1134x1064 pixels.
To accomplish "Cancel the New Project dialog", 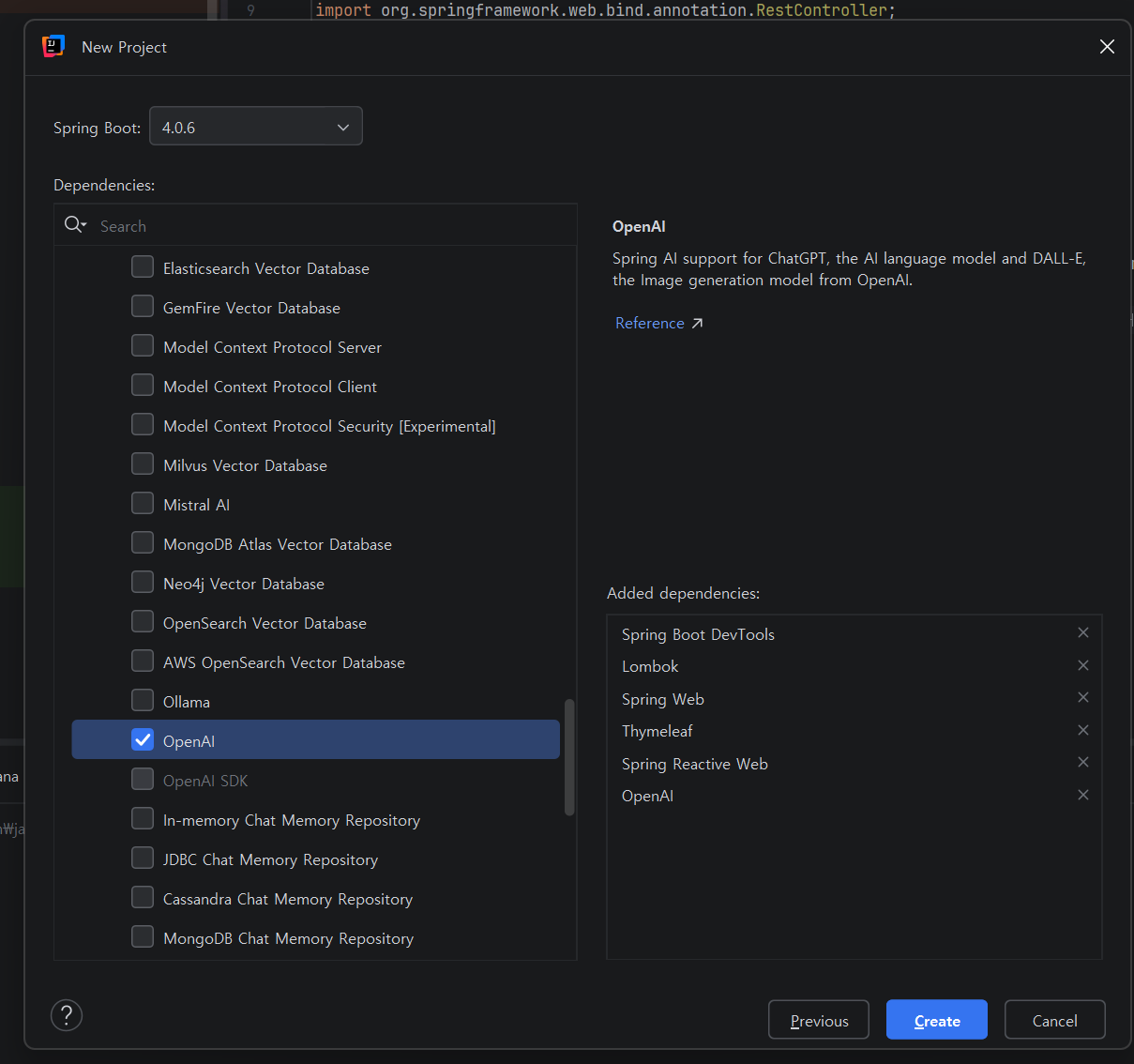I will pos(1055,1020).
